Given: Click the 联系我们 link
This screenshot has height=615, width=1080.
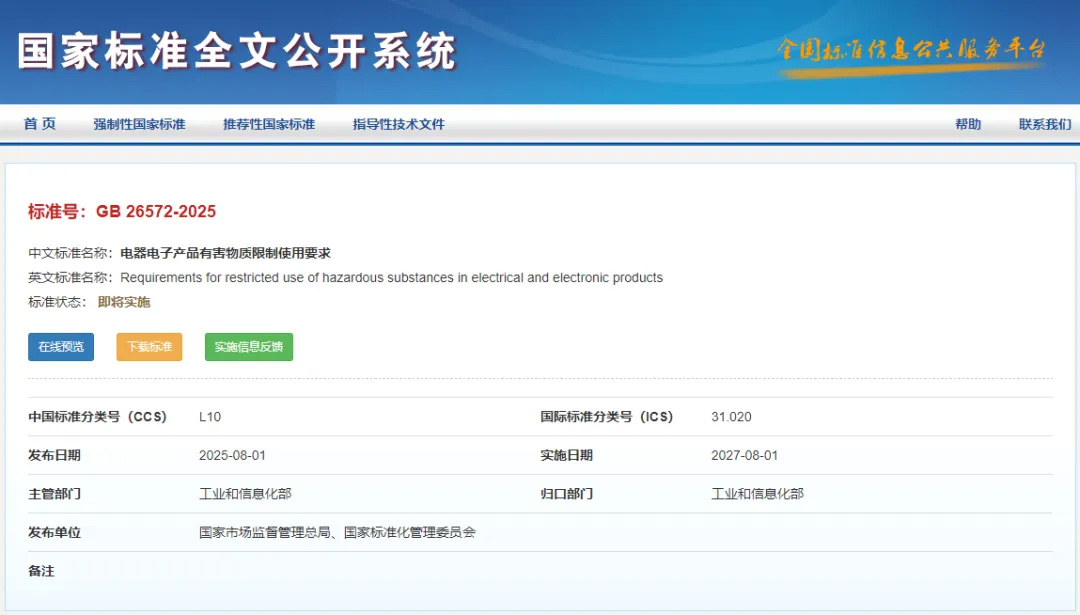Looking at the screenshot, I should pyautogui.click(x=1044, y=124).
